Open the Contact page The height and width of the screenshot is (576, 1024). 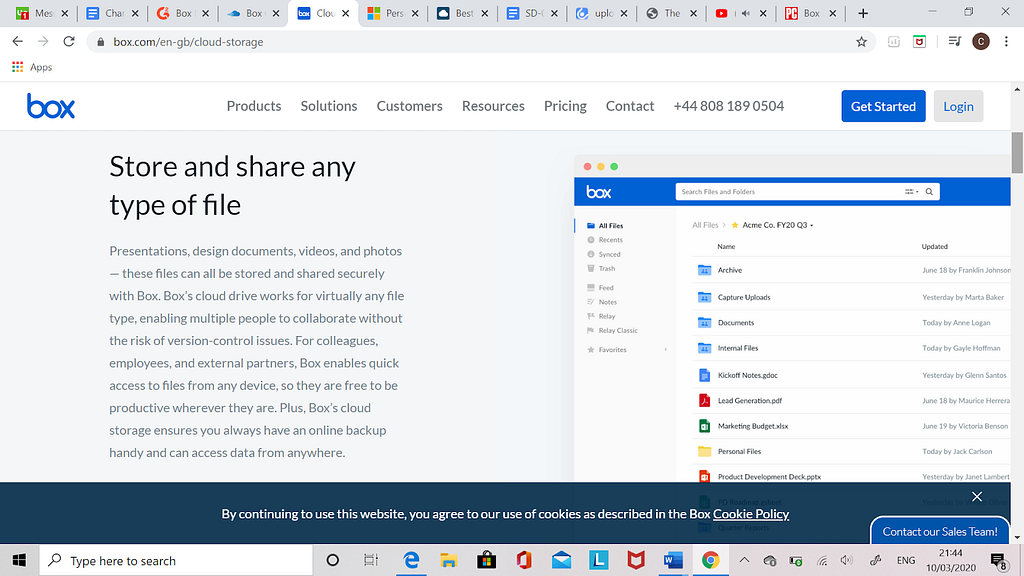point(630,106)
